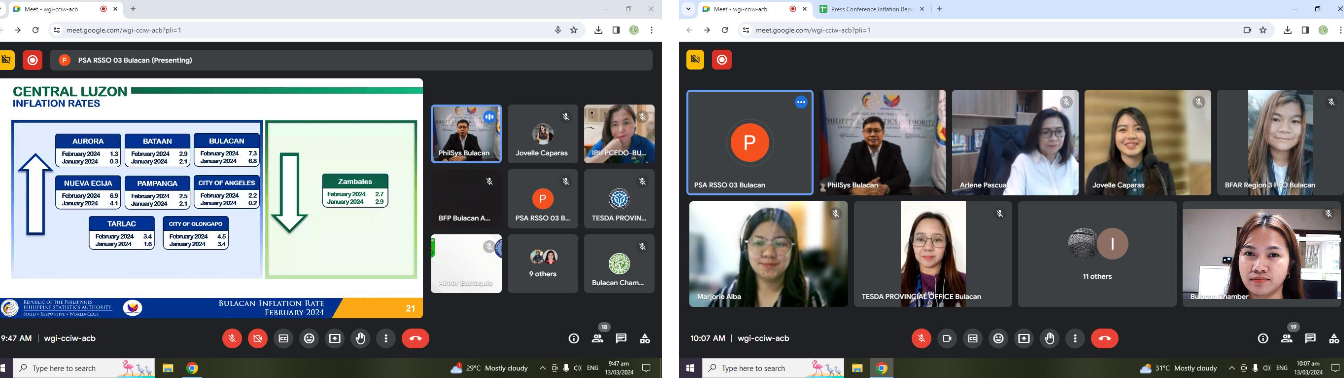Click Present now icon in left Meet window
The image size is (1344, 378).
(335, 338)
